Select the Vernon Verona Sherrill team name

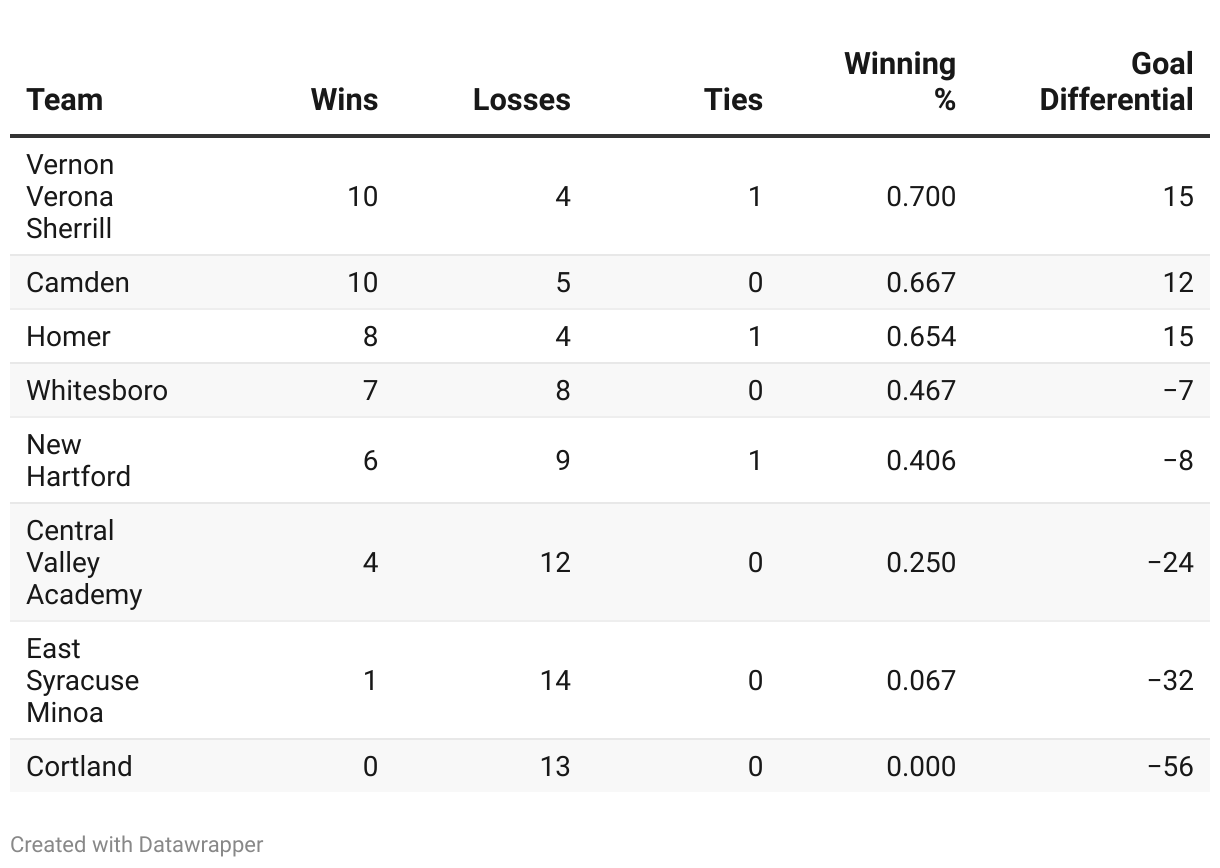pos(70,196)
